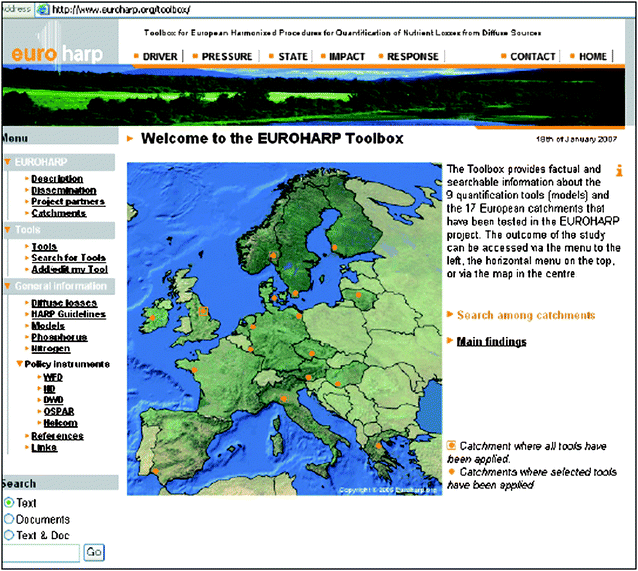Screen dimensions: 638x571
Task: Click the catchment dot in the Czech Republic
Action: click(x=312, y=354)
